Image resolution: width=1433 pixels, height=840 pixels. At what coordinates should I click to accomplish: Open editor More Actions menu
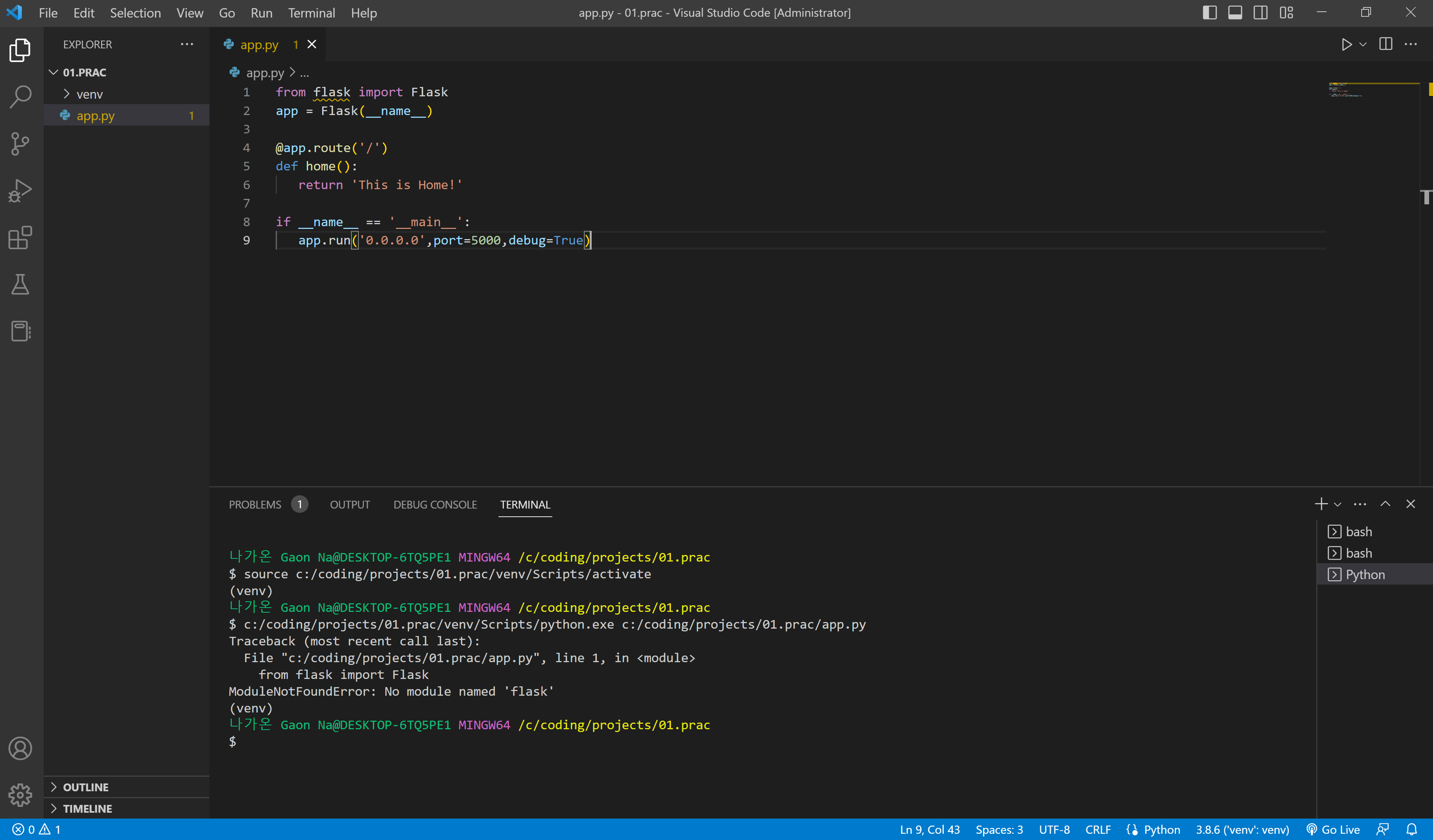[1411, 44]
